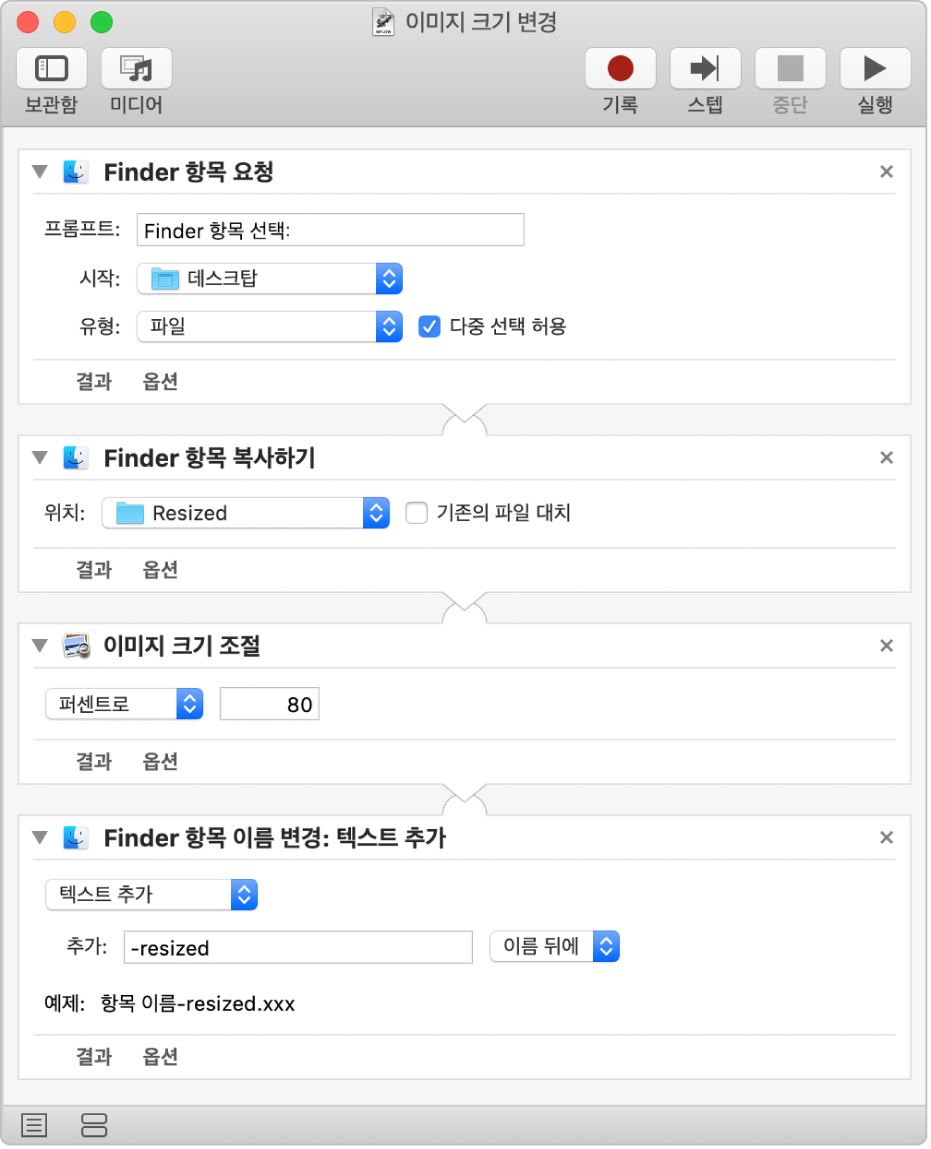This screenshot has height=1149, width=931.
Task: Click the 프롬프트 text field
Action: point(330,230)
